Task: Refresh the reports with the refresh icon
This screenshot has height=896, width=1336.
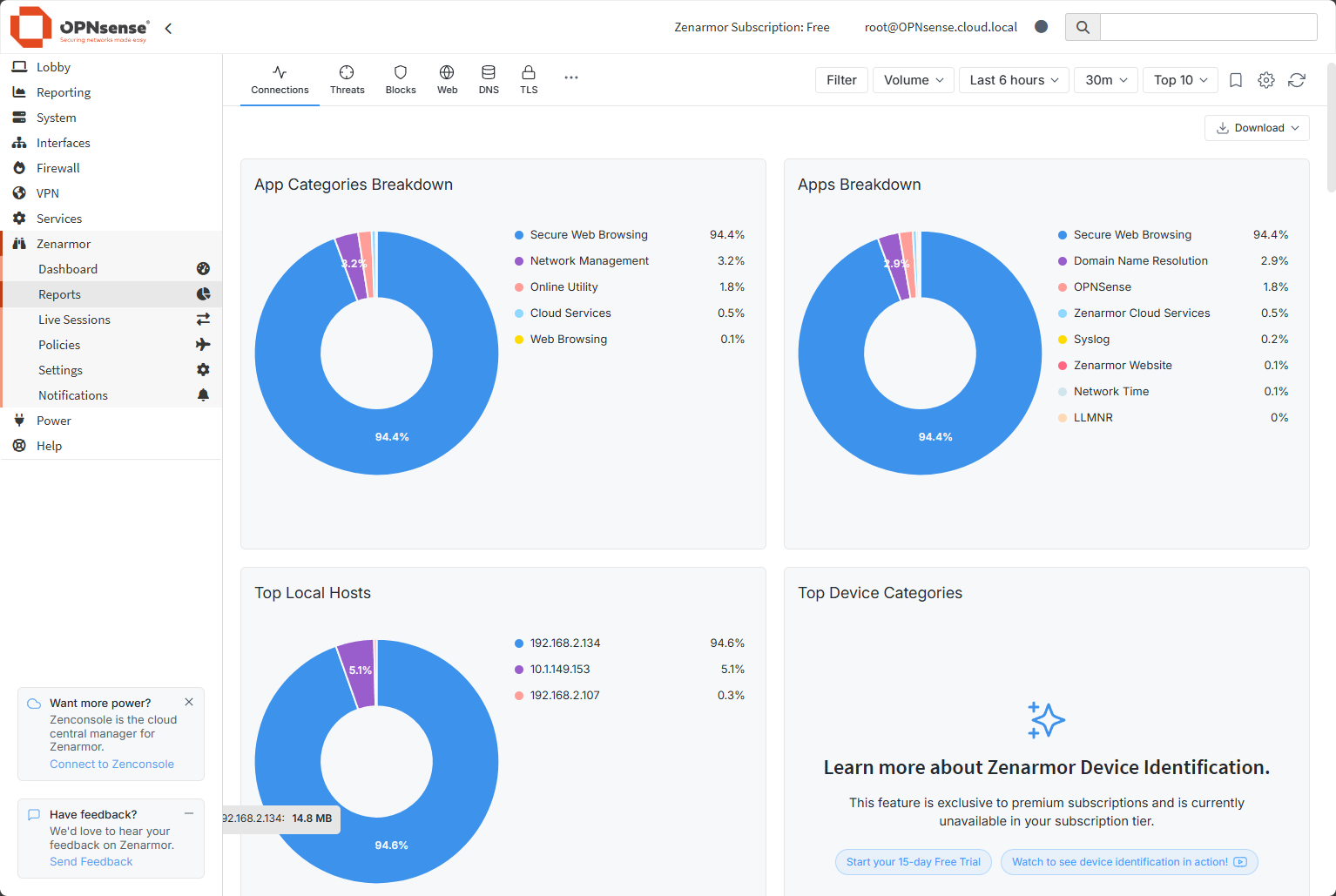Action: [x=1297, y=79]
